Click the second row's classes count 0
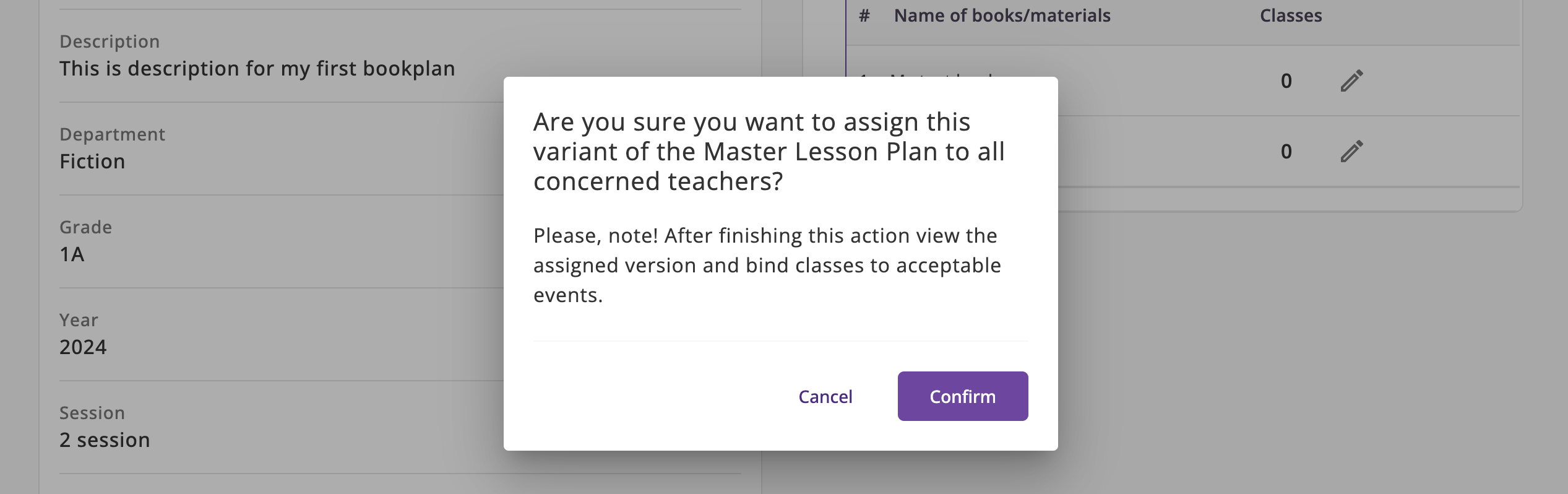This screenshot has height=494, width=1568. click(x=1286, y=152)
